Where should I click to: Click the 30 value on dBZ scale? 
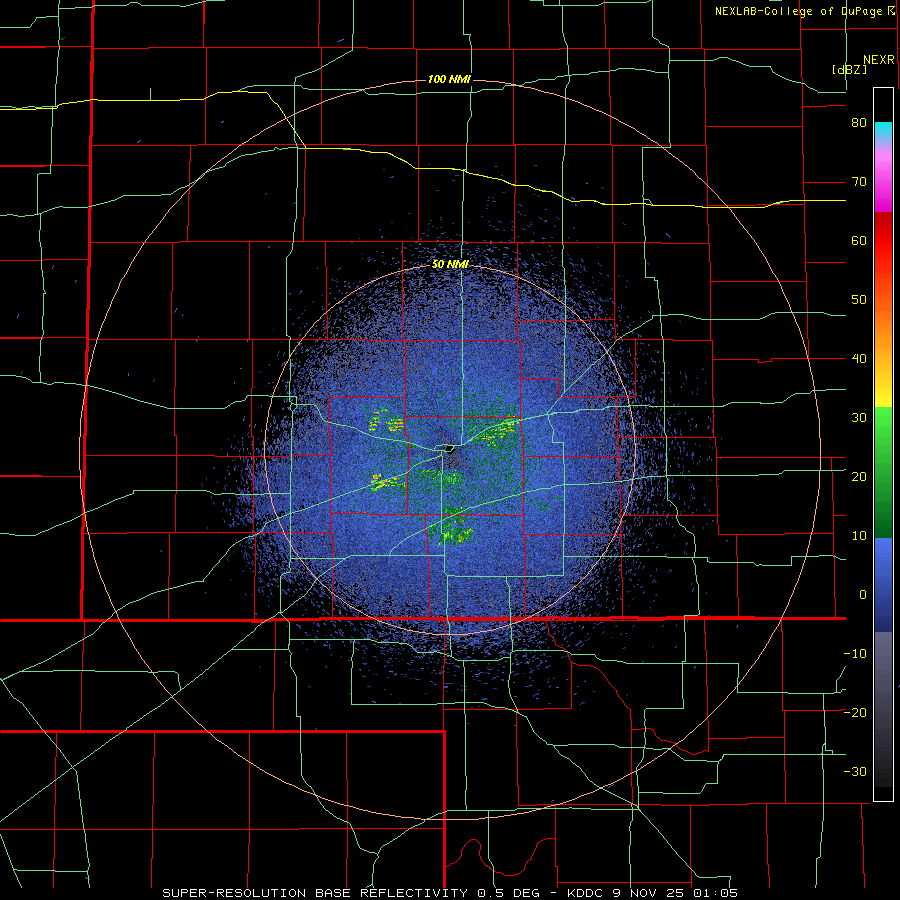(859, 418)
